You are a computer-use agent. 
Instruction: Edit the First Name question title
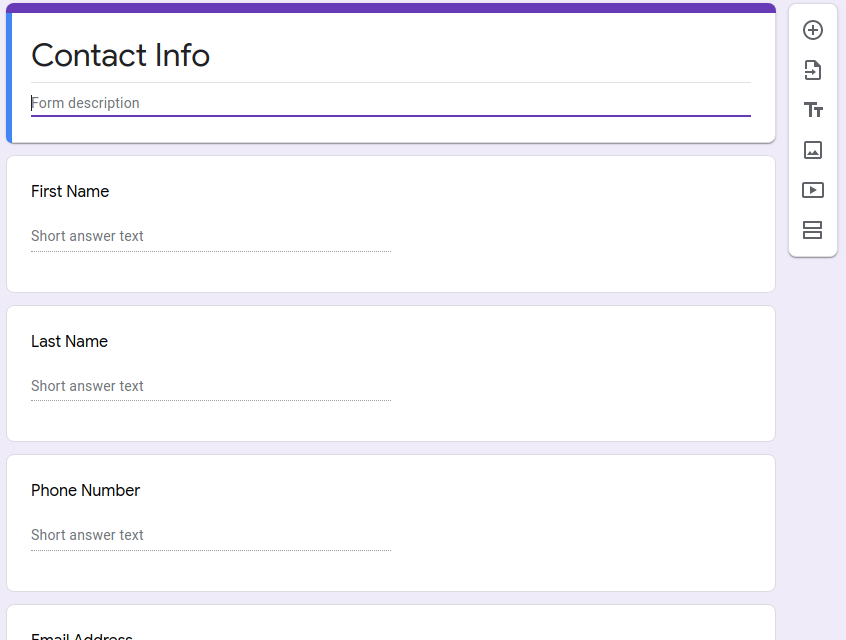(69, 191)
